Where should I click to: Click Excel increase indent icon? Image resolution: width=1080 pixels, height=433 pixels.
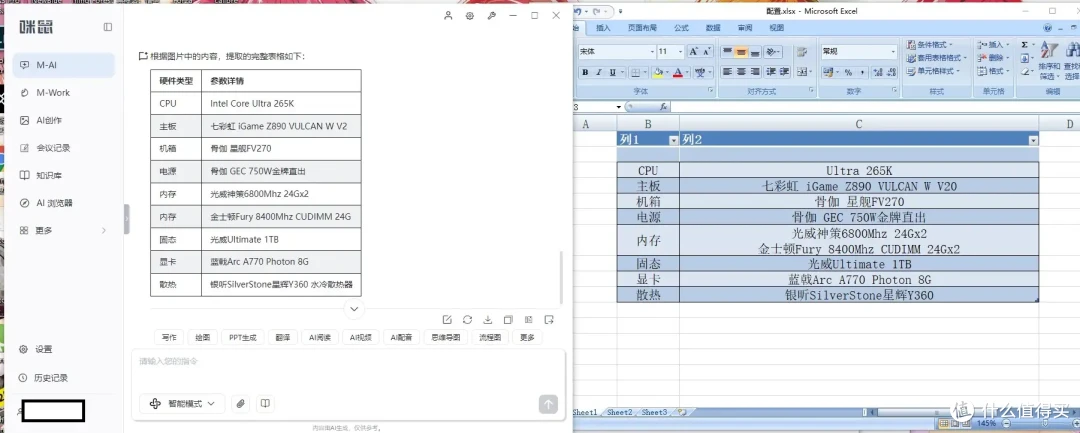pos(784,72)
